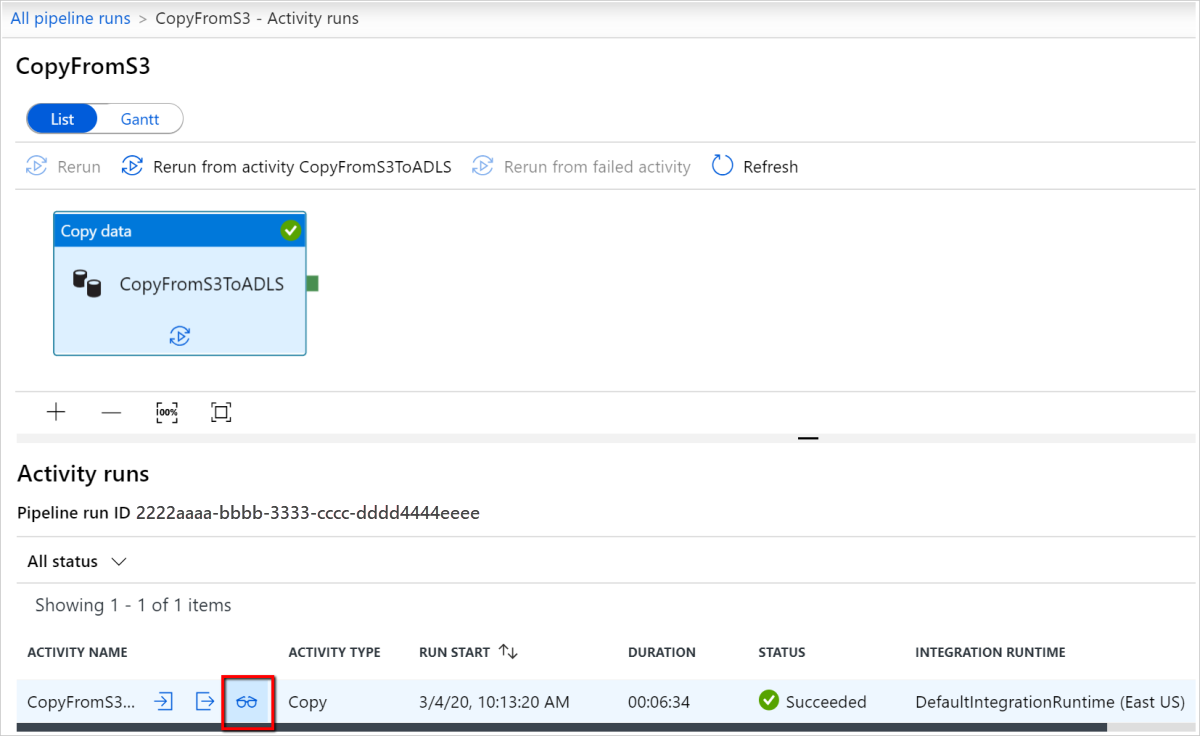This screenshot has width=1200, height=736.
Task: Click Rerun from activity CopyFromS3ToADLS
Action: click(x=286, y=166)
